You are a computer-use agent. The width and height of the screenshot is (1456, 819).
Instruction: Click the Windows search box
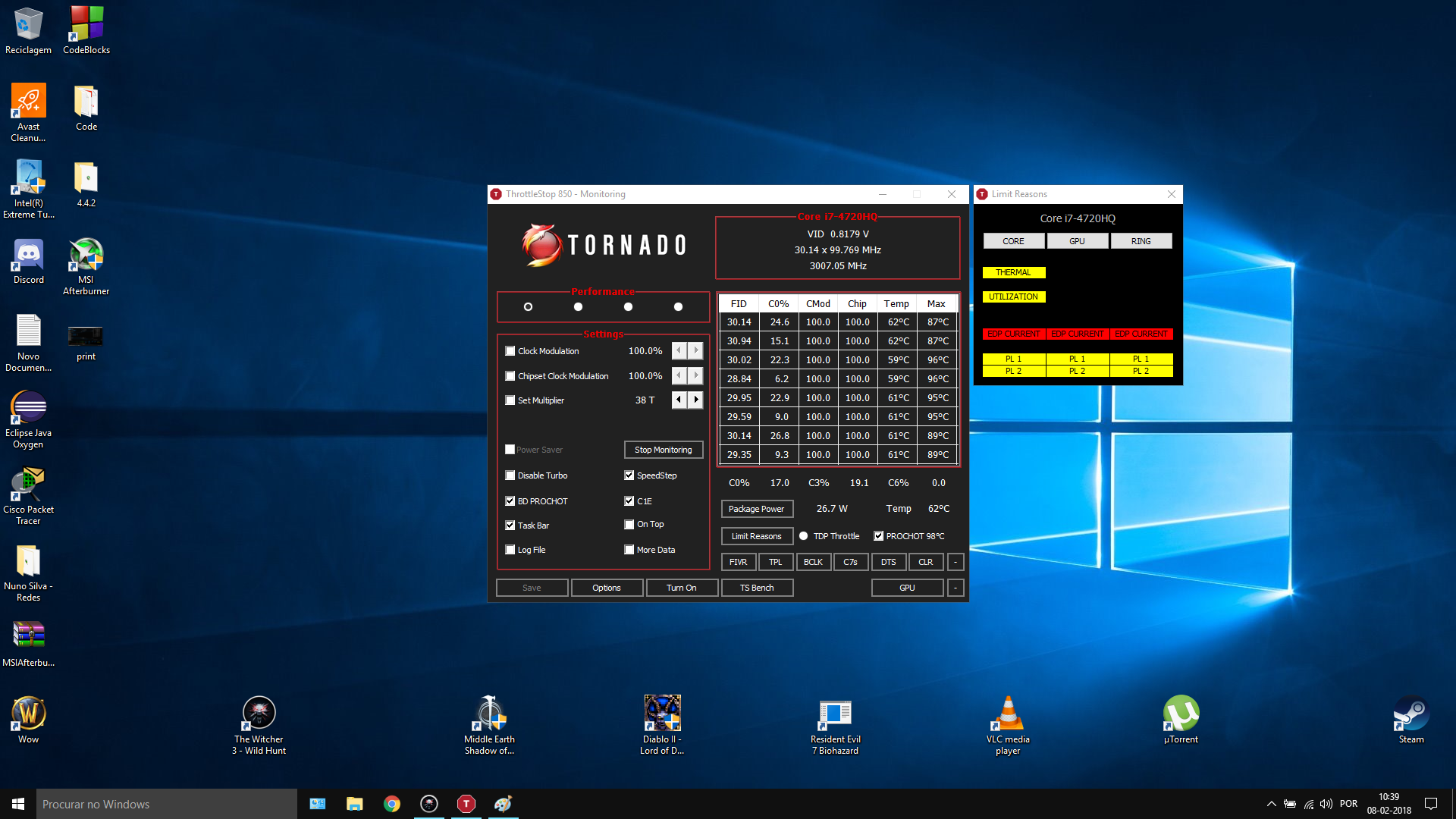167,804
